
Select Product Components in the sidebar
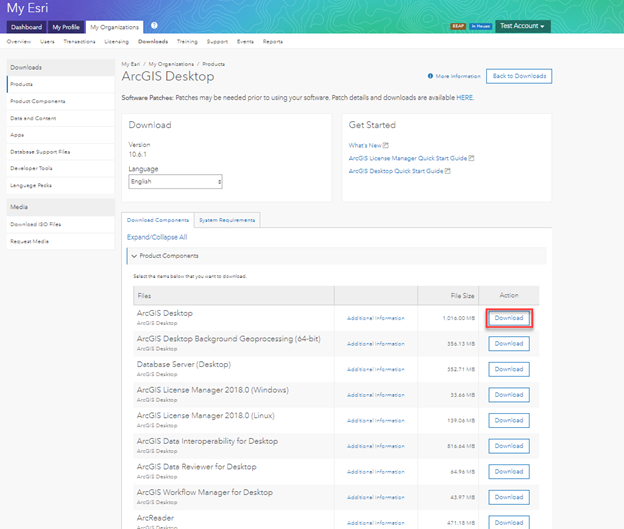point(60,102)
